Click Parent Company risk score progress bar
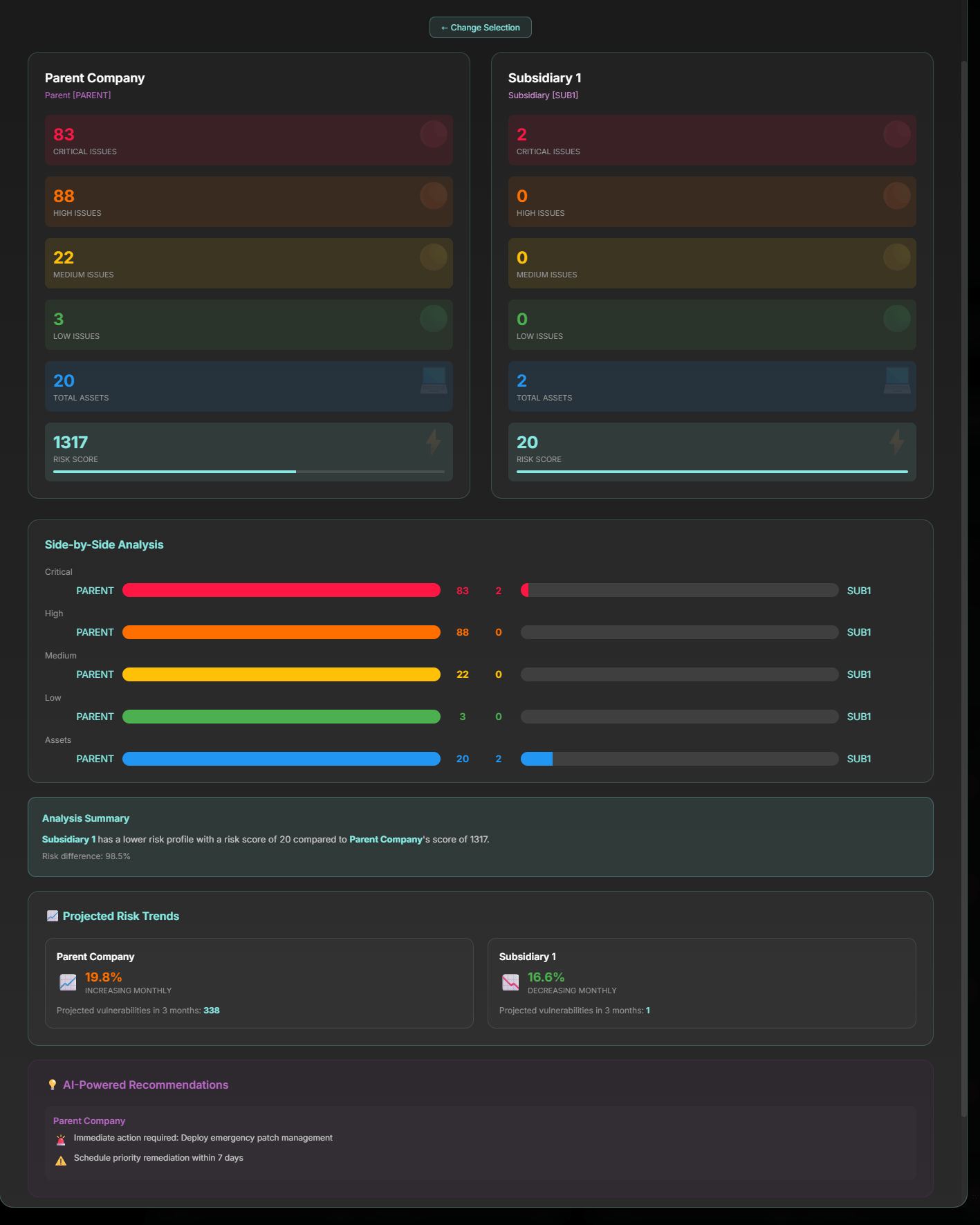 (249, 472)
